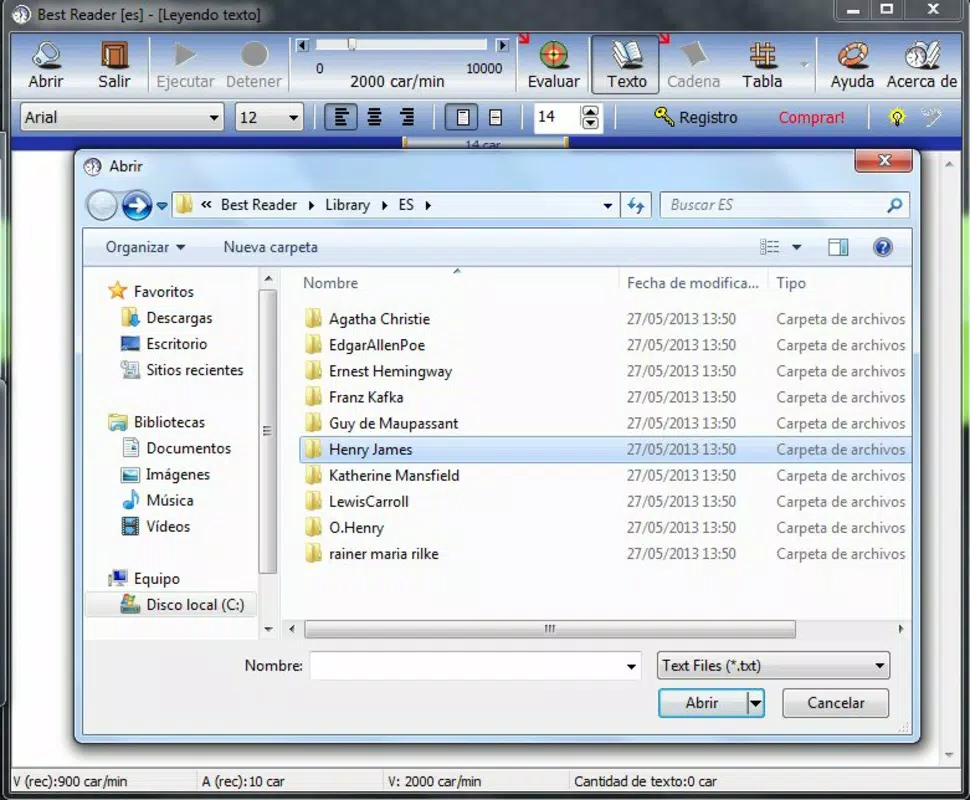Sort by Fecha de modificación header

pyautogui.click(x=692, y=283)
